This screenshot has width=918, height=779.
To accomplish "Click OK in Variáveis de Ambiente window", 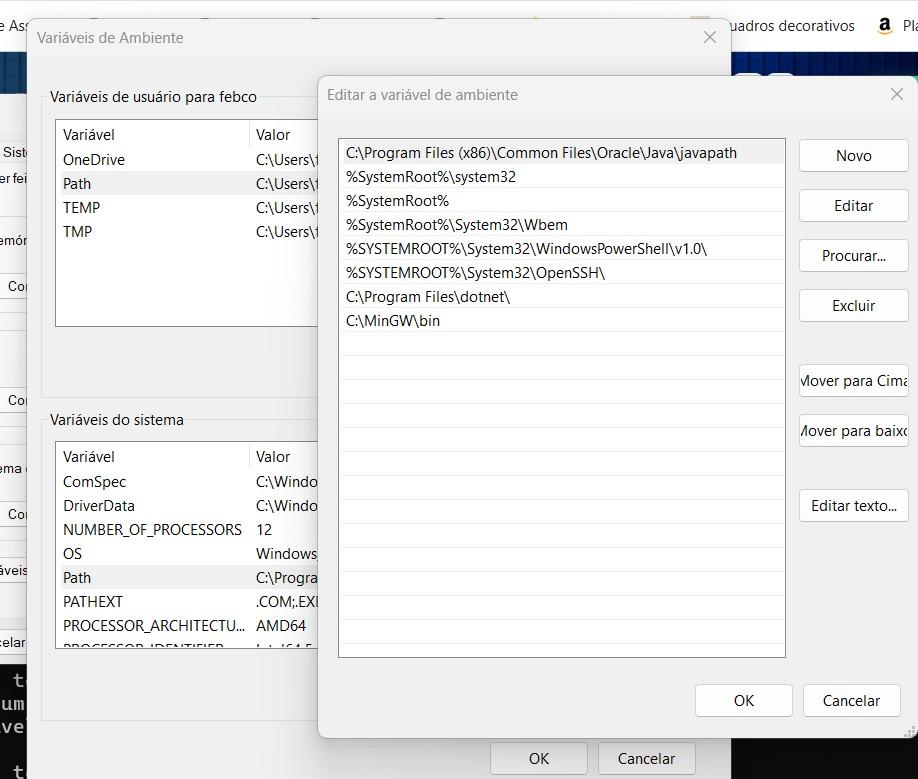I will (539, 759).
